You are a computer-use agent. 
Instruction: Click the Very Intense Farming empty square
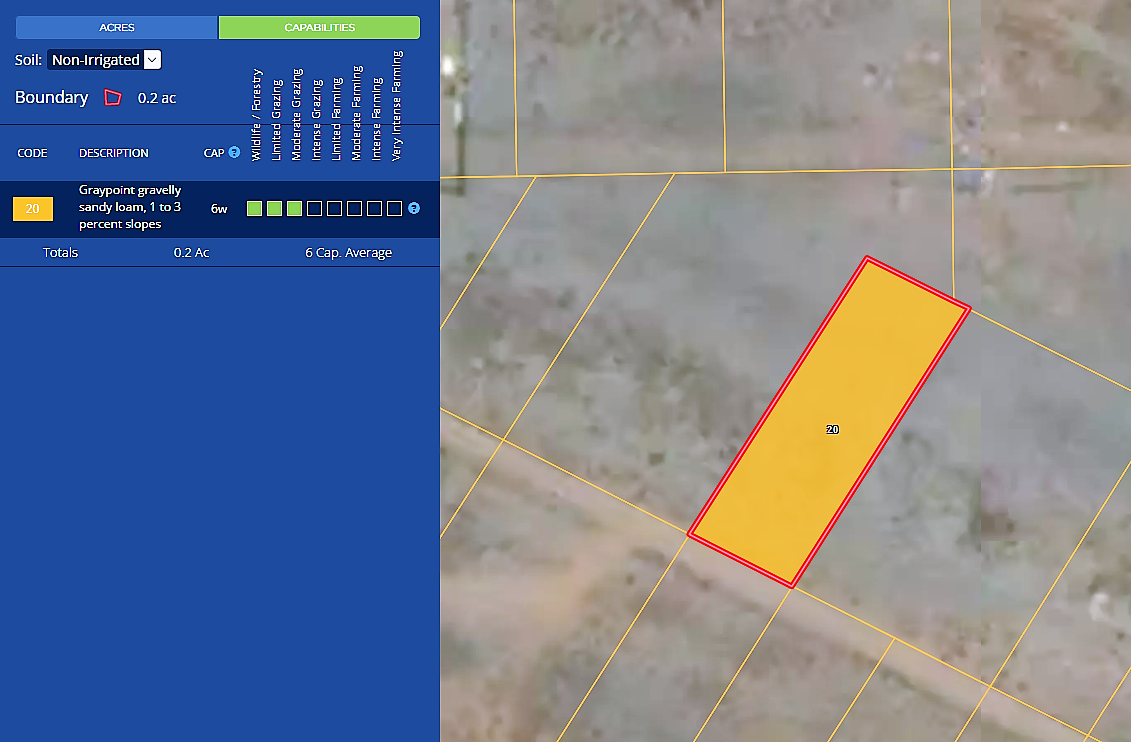click(x=394, y=209)
